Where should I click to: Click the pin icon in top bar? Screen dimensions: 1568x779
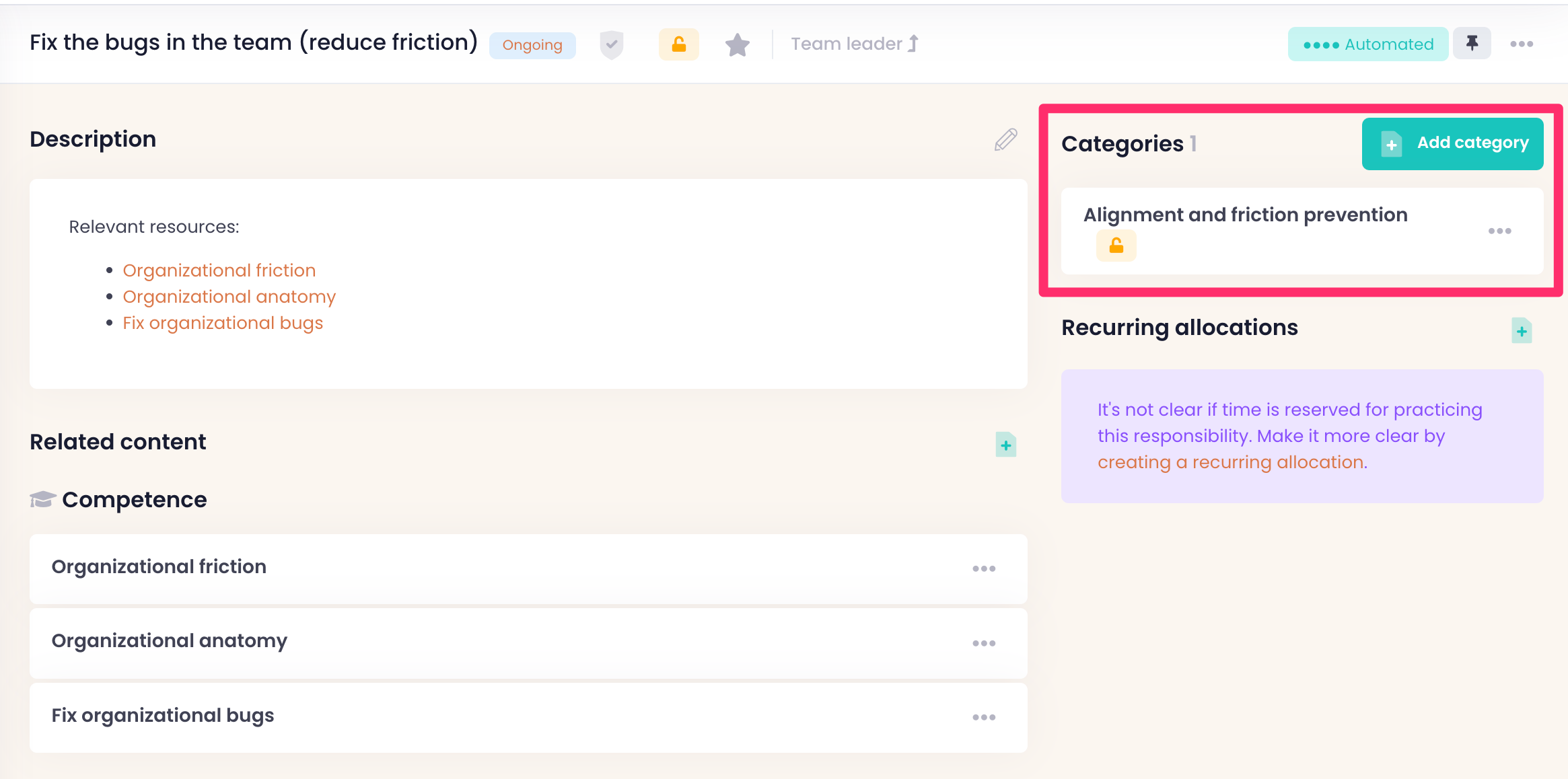(x=1472, y=44)
